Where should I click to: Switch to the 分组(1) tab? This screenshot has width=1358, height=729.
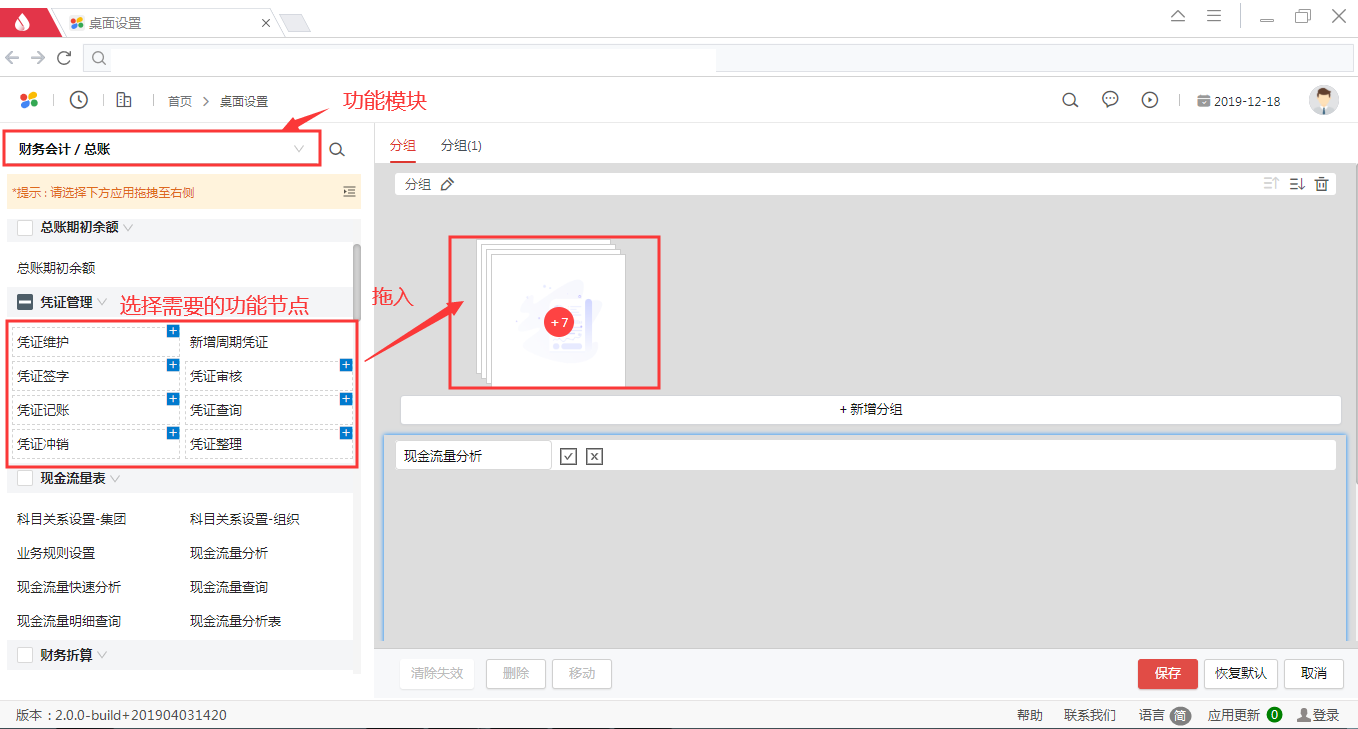(461, 146)
